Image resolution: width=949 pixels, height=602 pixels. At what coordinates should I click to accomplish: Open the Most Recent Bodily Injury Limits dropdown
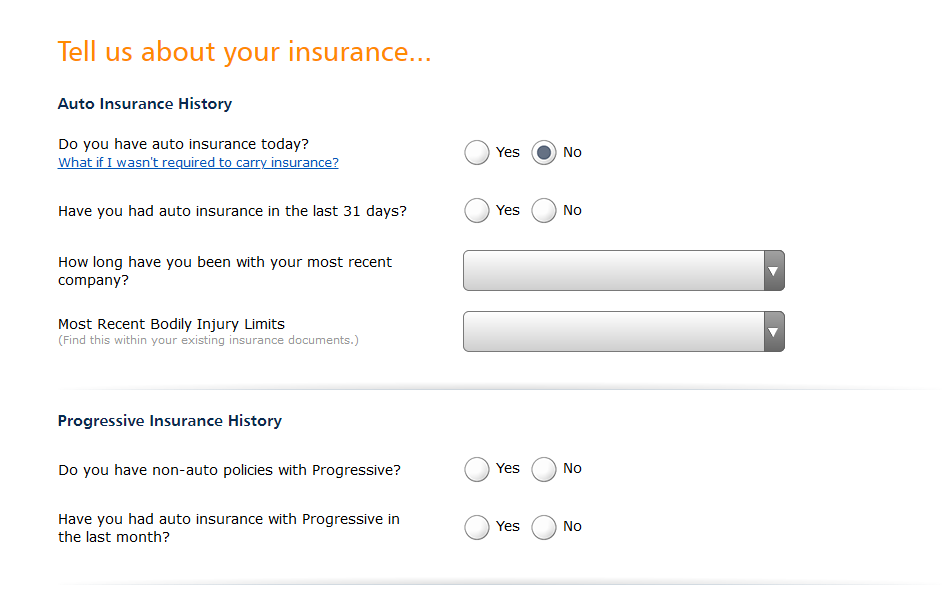(x=610, y=331)
